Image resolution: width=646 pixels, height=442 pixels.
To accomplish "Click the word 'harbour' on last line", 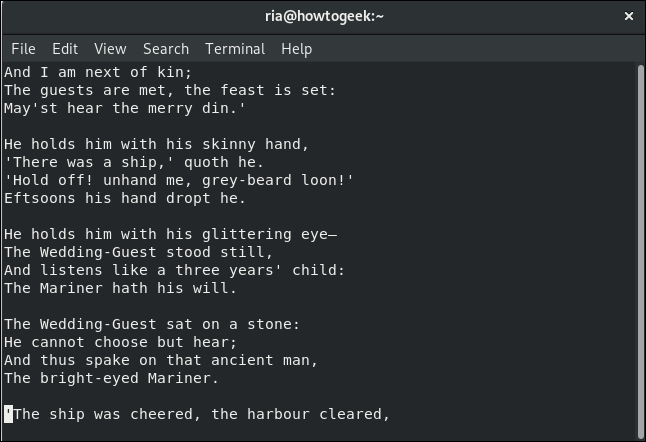I will pyautogui.click(x=278, y=414).
